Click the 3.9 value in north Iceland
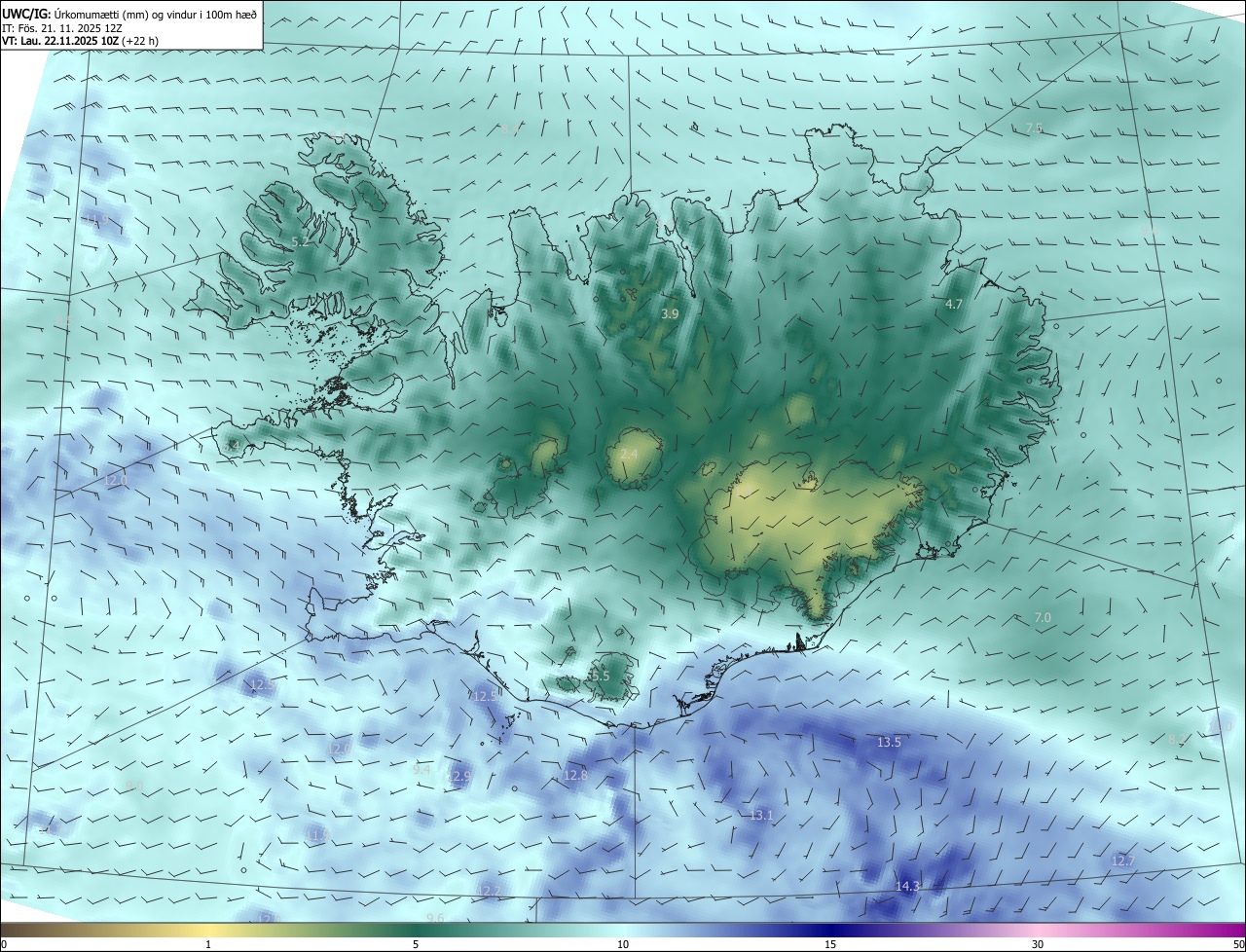 click(x=670, y=313)
